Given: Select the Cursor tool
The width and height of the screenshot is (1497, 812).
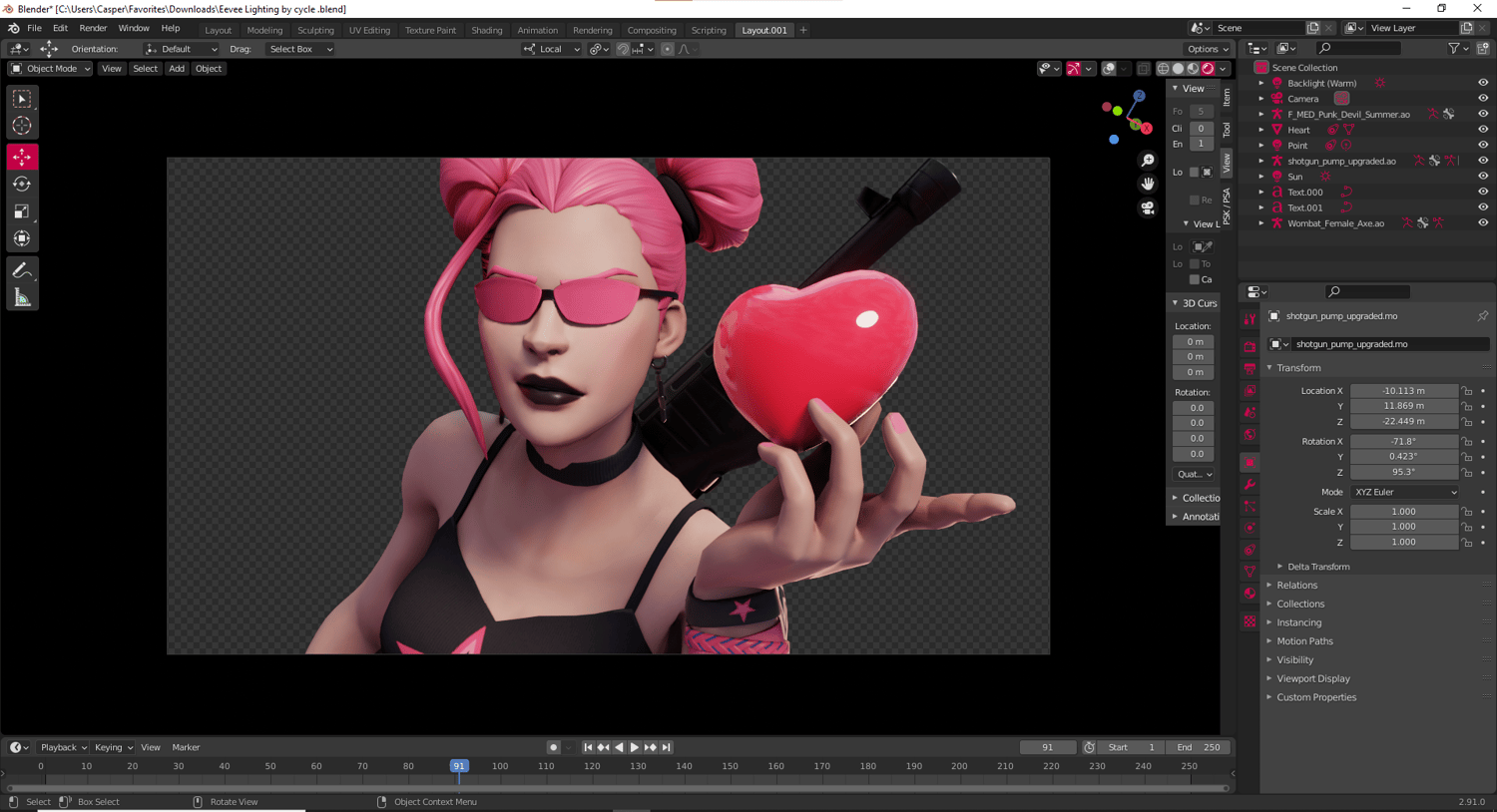Looking at the screenshot, I should (22, 126).
